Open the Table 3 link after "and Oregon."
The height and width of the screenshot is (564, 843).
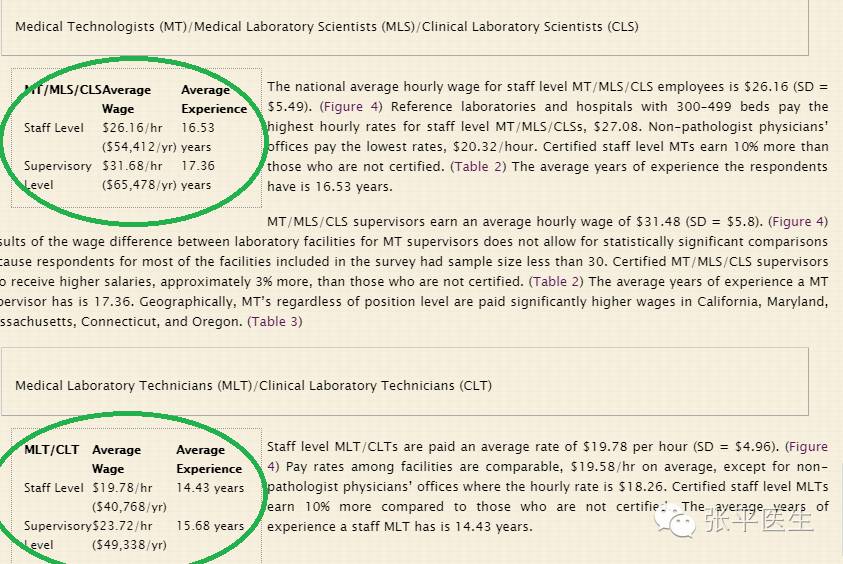275,322
